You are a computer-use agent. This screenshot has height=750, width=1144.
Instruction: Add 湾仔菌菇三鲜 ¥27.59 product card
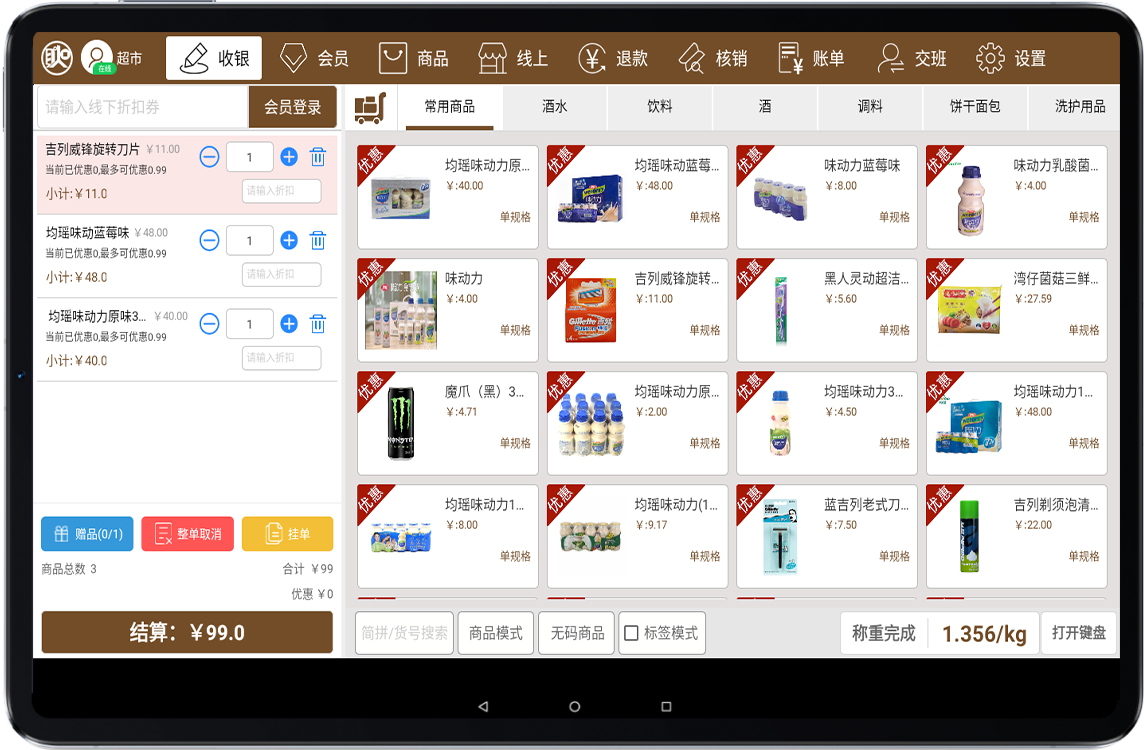click(x=1016, y=310)
